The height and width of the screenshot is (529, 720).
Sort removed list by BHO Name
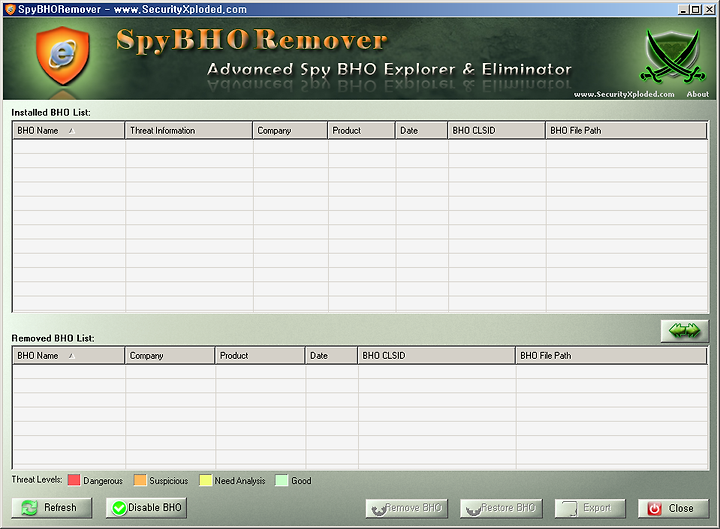pyautogui.click(x=69, y=355)
